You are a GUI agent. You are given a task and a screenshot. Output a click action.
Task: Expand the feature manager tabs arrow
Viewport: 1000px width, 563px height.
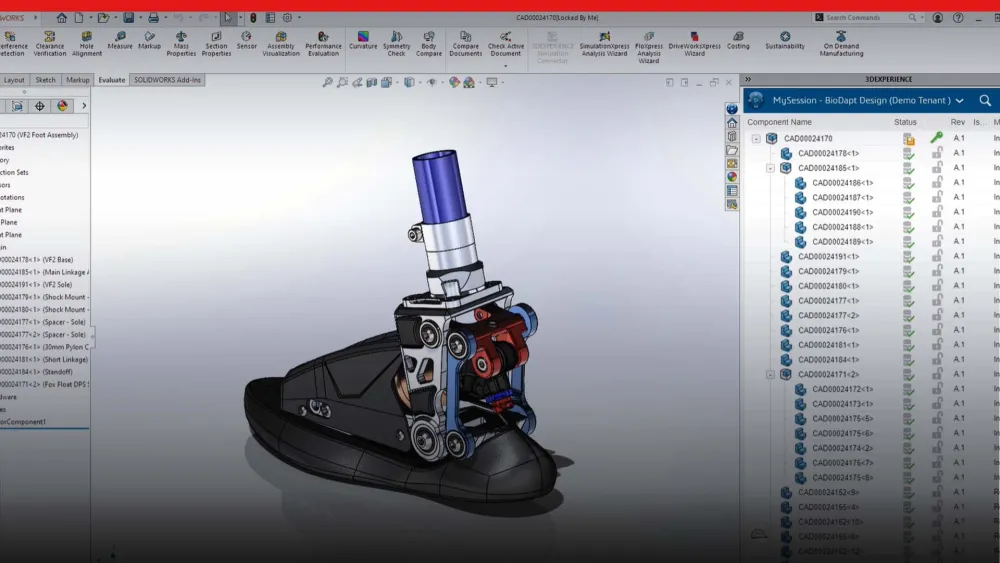pos(84,106)
